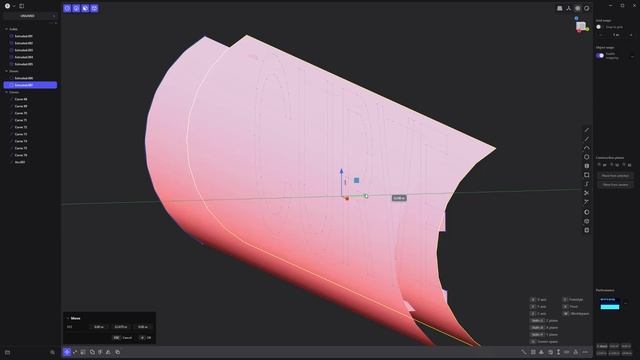Screen dimensions: 640x360
Task: Toggle the Snap to grid switch
Action: pos(599,27)
